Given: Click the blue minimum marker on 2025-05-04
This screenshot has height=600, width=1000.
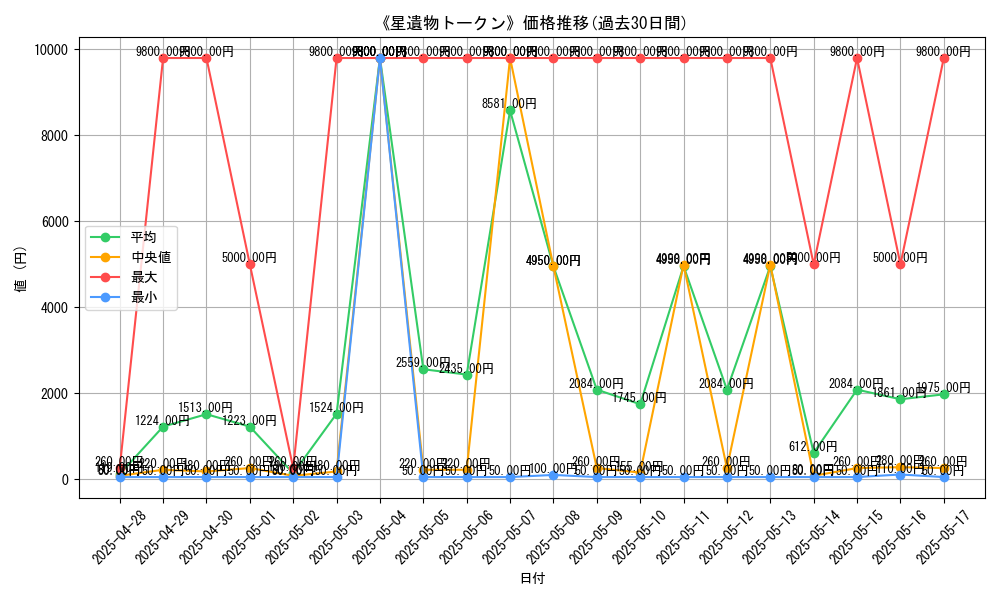Looking at the screenshot, I should click(380, 59).
